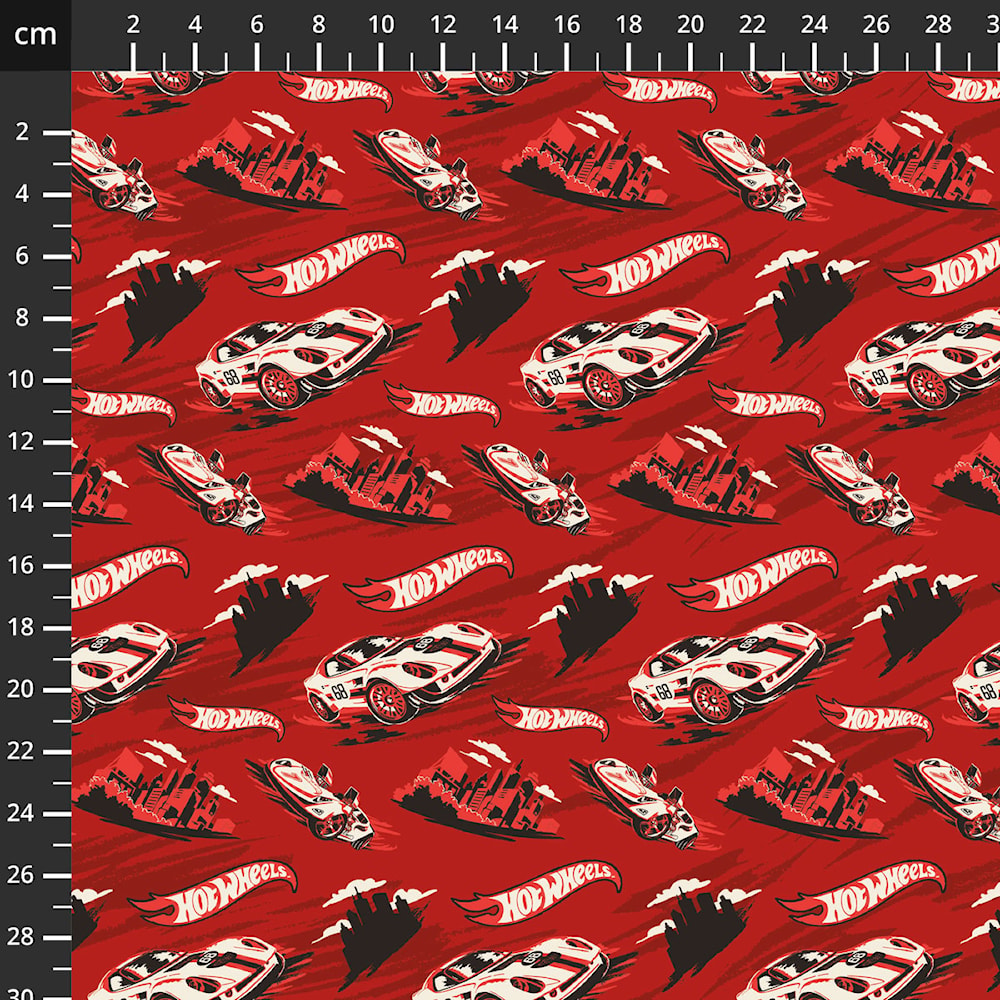Select number 4 on the horizontal ruler

195,25
